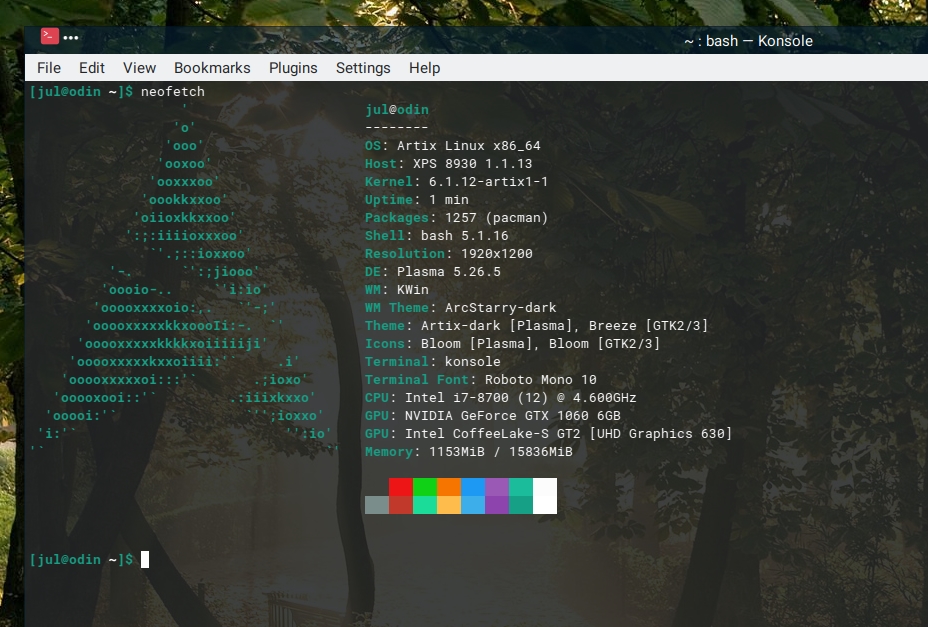Click the "~ : bash — Konsole" window title

coord(748,41)
